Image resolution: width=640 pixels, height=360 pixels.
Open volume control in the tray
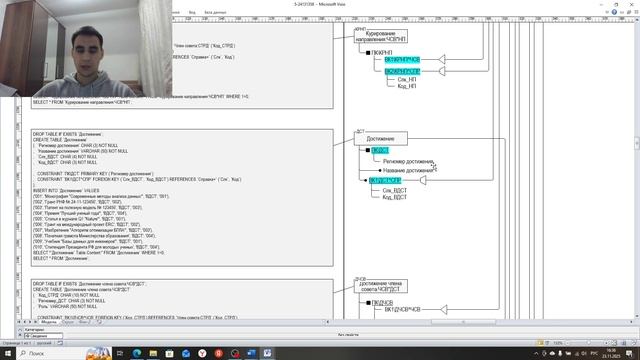pos(584,353)
